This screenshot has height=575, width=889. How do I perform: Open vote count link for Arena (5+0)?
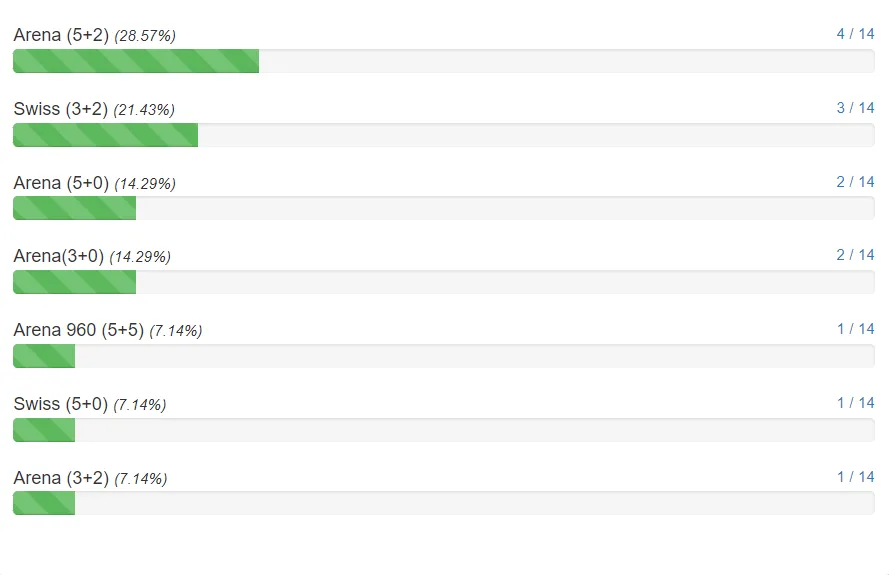[855, 182]
